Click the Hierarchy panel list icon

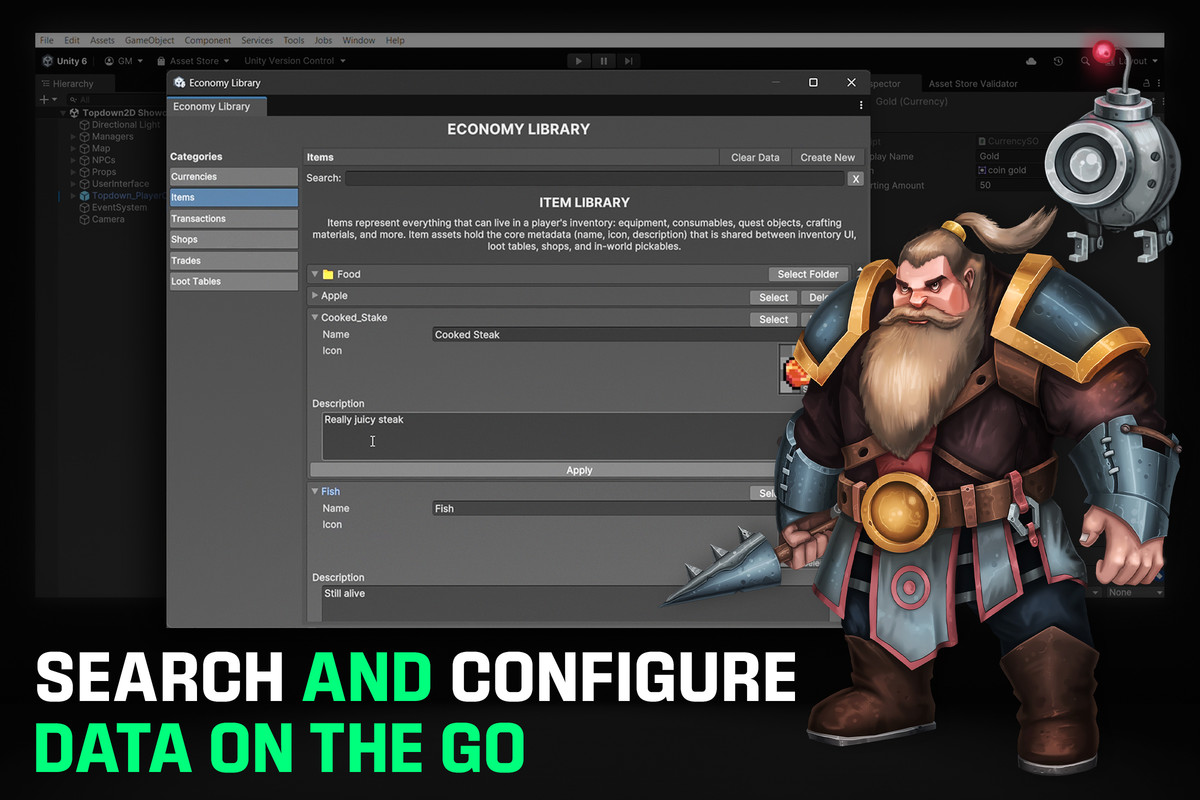point(46,84)
